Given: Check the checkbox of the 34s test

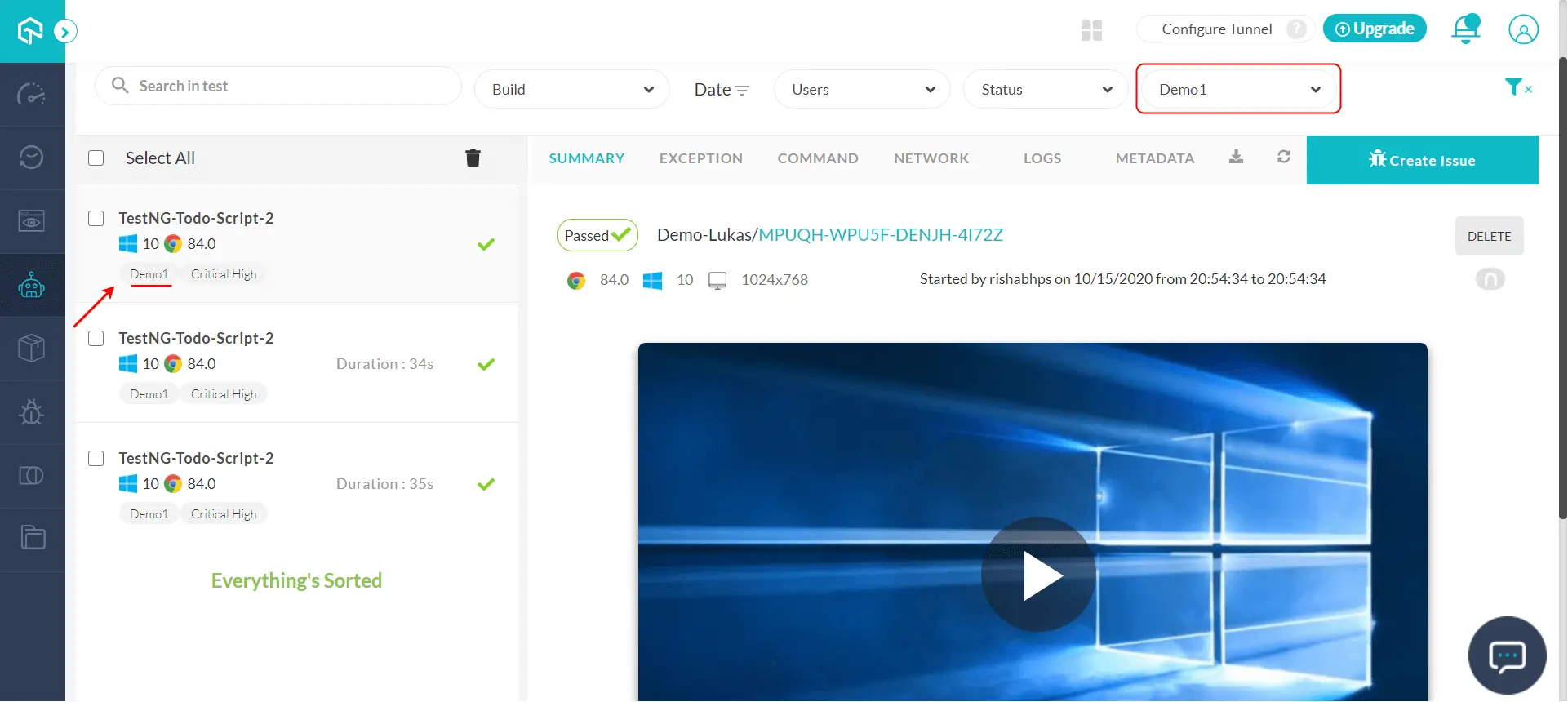Looking at the screenshot, I should click(x=96, y=339).
